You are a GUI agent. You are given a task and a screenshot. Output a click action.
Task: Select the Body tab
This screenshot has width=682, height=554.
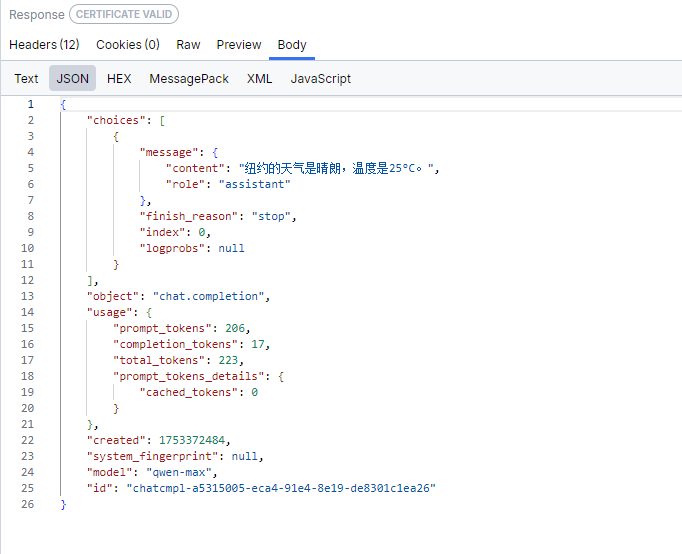pos(292,45)
